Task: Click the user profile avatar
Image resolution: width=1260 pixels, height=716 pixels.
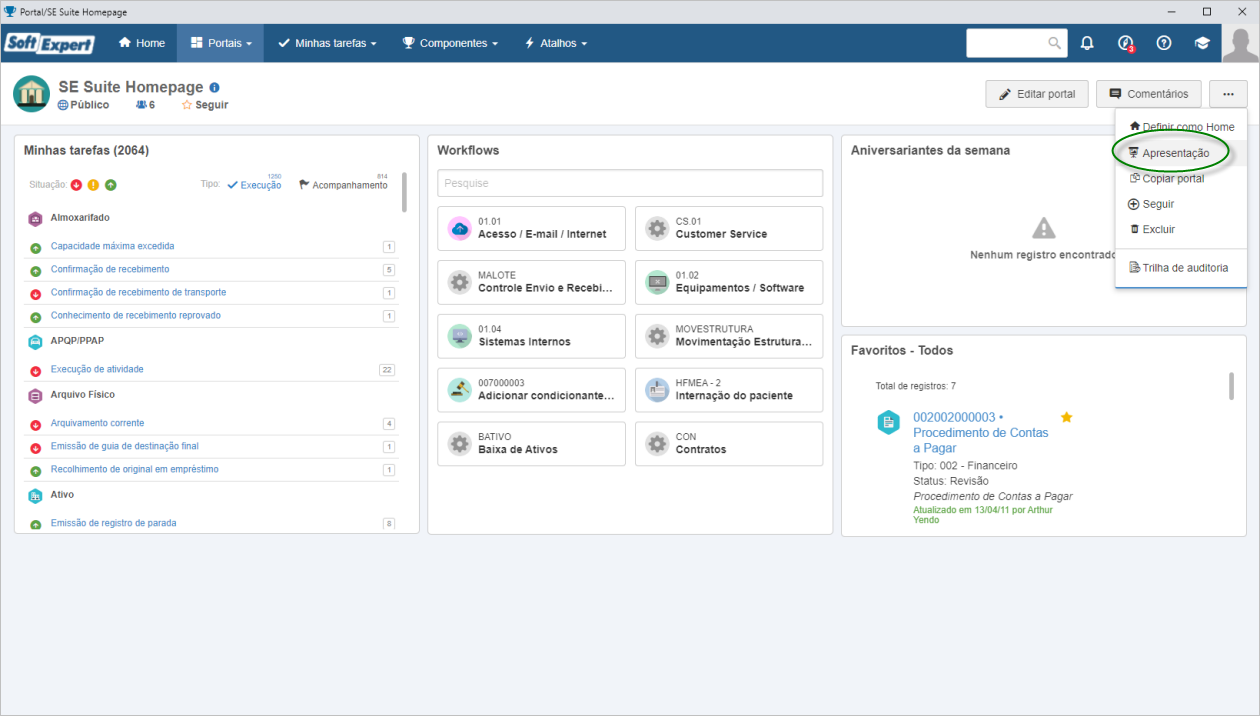Action: pyautogui.click(x=1240, y=43)
